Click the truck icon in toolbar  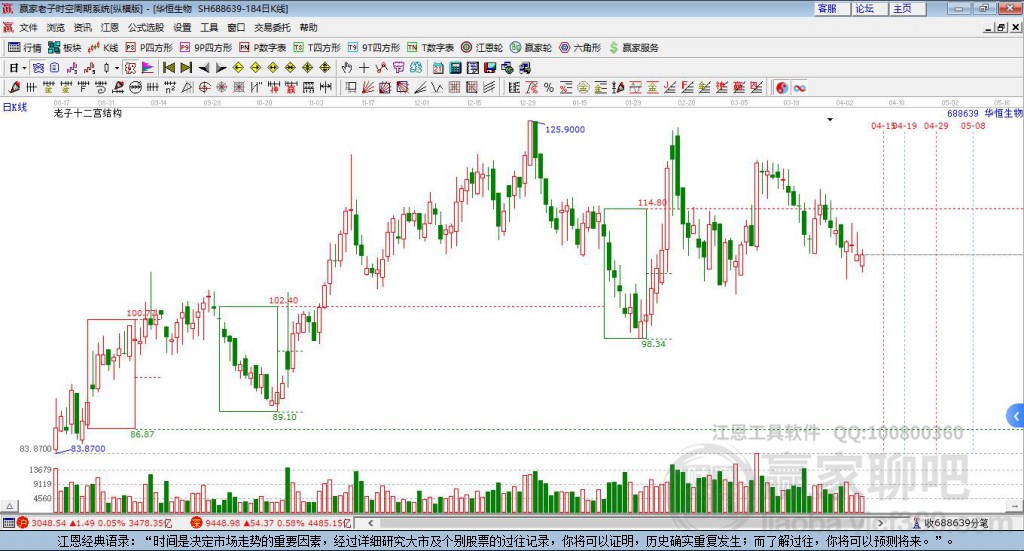tap(524, 67)
